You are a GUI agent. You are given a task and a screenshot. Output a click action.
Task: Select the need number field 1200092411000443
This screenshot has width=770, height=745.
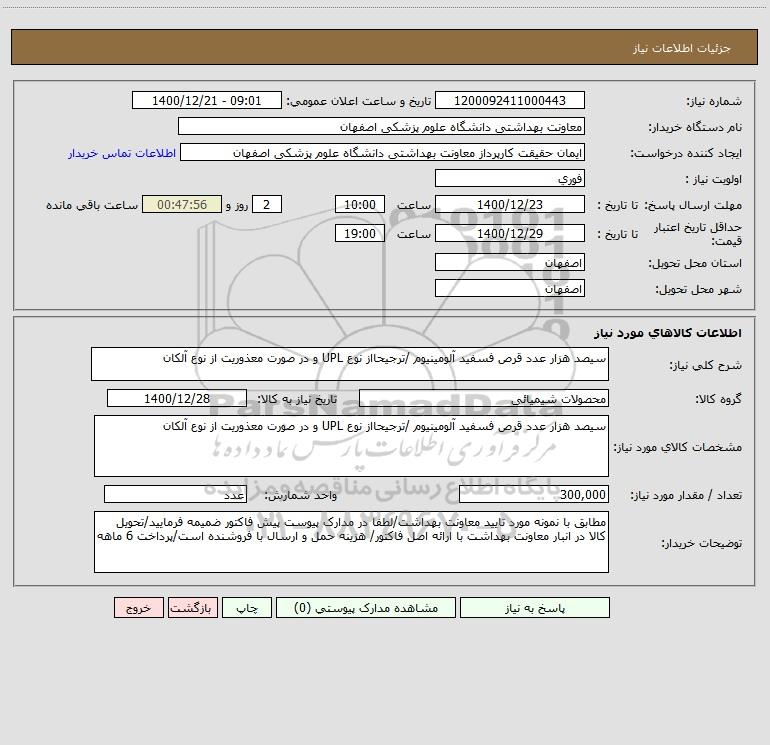510,100
